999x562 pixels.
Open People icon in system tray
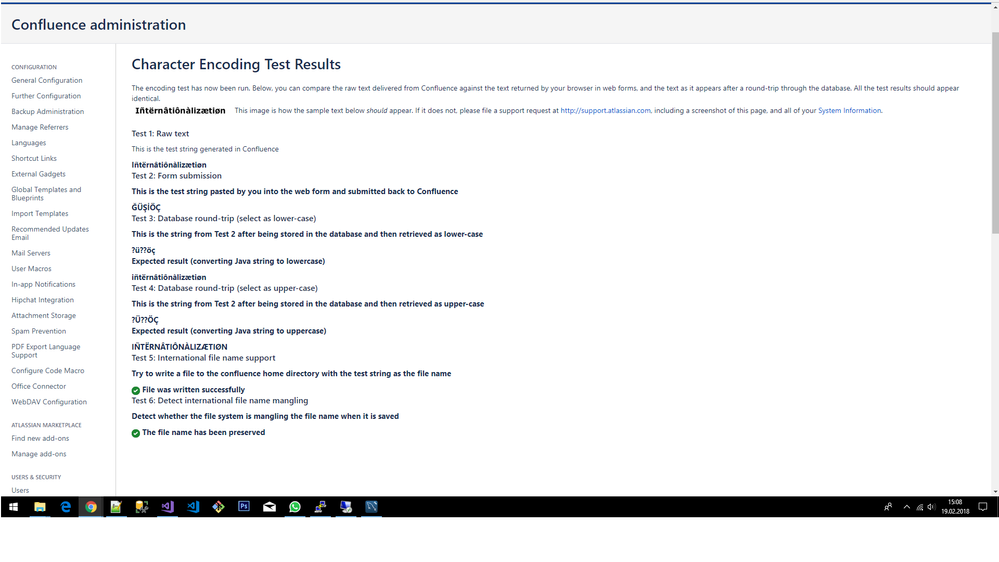click(888, 507)
